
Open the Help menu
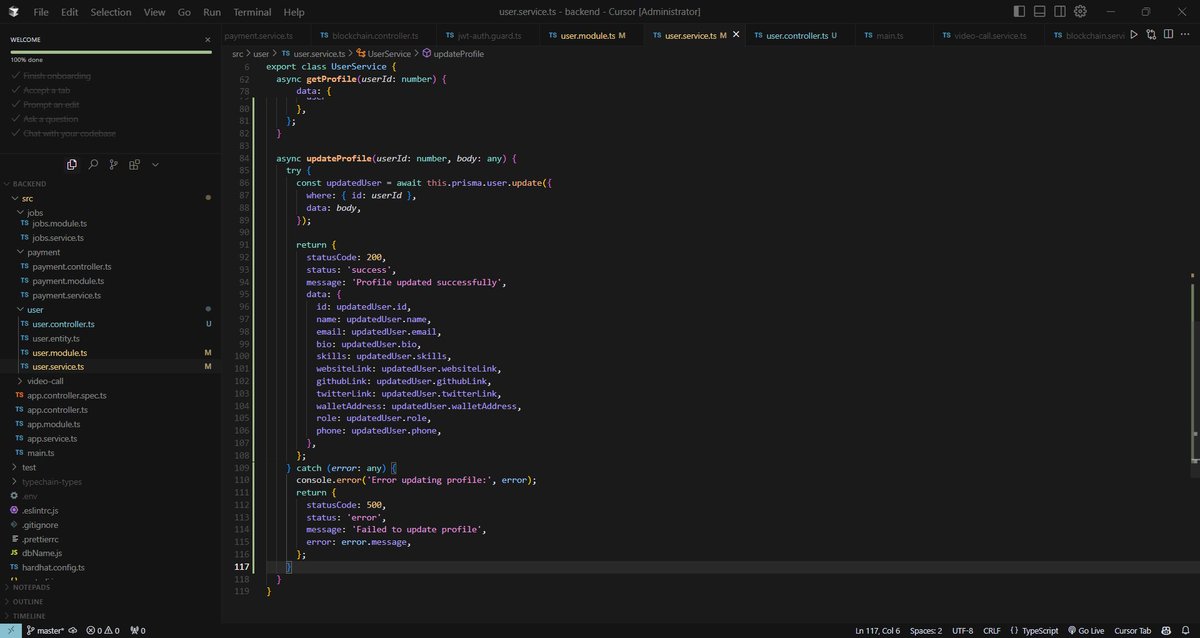pos(294,12)
